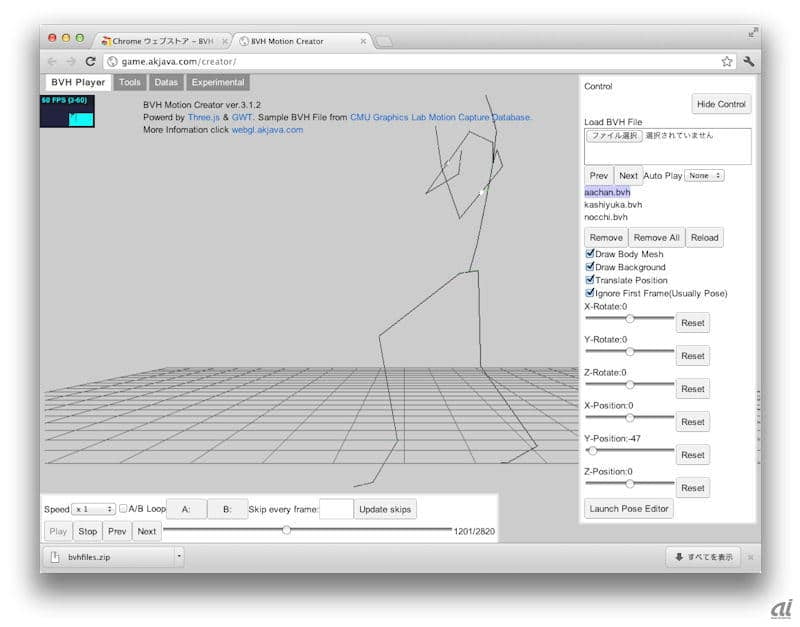Click the file select button
The height and width of the screenshot is (627, 800).
click(614, 136)
